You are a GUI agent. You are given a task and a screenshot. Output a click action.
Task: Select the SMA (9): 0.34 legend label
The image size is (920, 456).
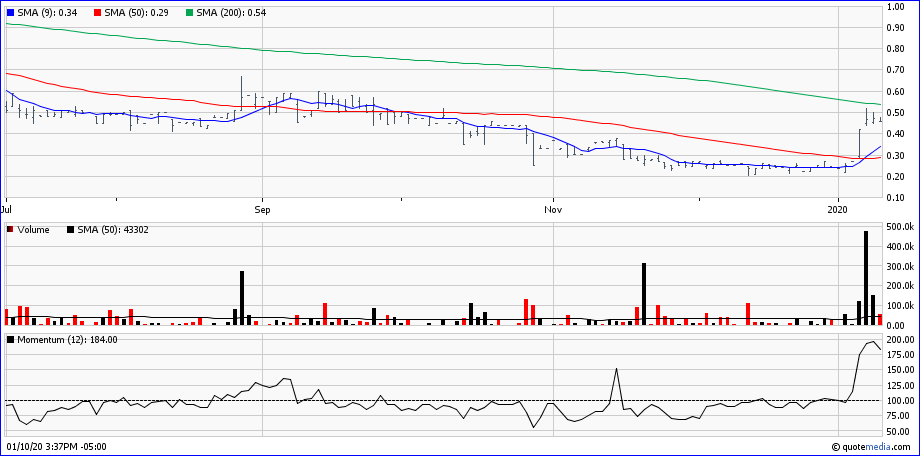(x=46, y=12)
